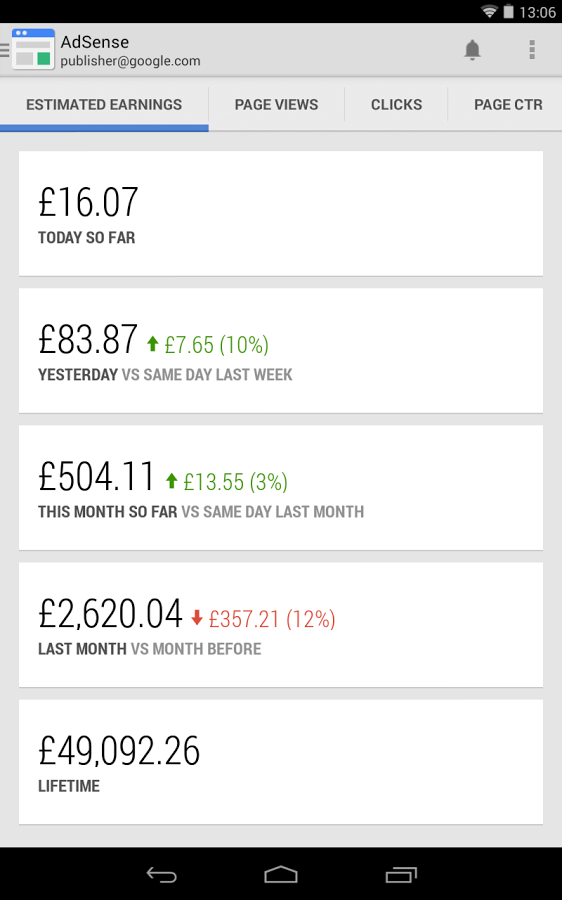Tap the battery status icon

click(x=508, y=11)
